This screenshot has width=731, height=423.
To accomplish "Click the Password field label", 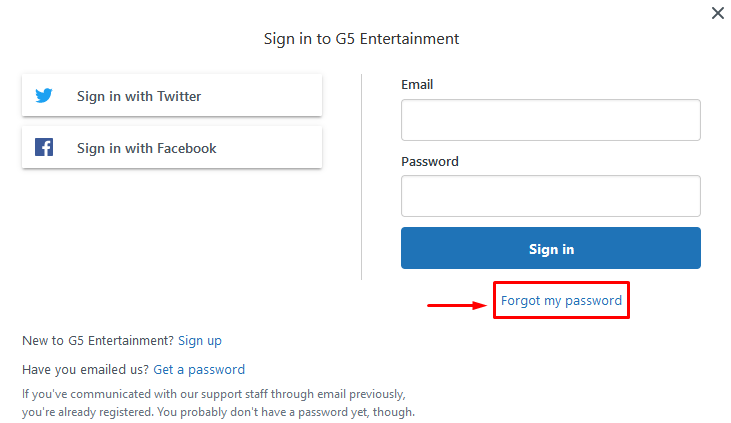I will (x=430, y=161).
